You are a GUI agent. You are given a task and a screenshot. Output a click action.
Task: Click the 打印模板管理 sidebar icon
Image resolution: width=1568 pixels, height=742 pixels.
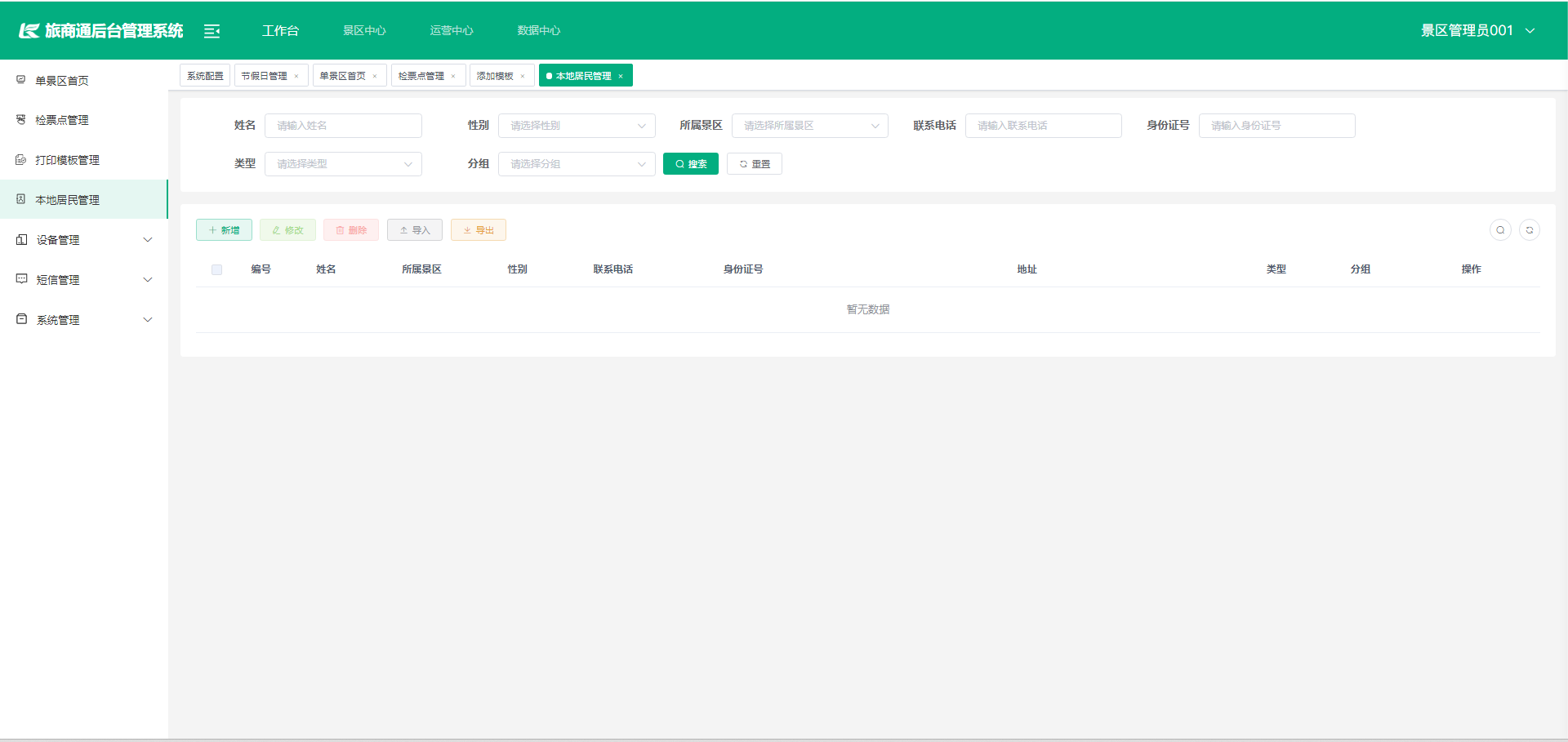coord(21,159)
